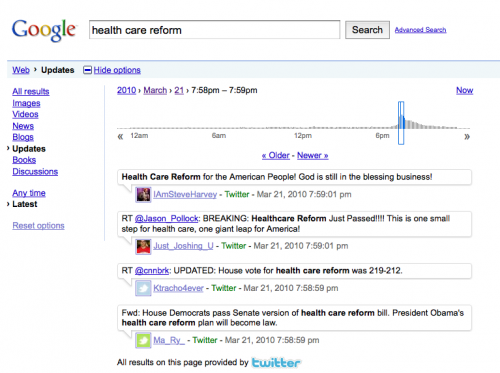
Task: Open the @cnnbrk mention link
Action: click(152, 271)
